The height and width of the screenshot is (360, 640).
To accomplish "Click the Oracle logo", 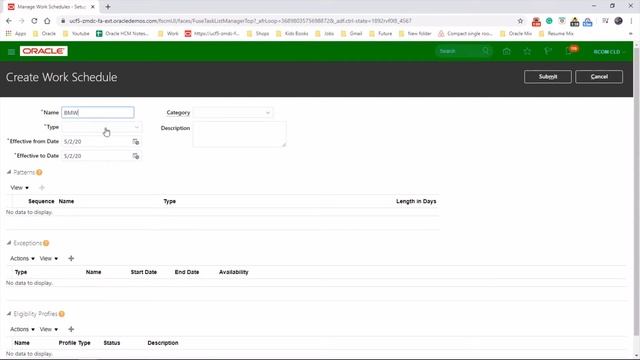I will [x=44, y=51].
